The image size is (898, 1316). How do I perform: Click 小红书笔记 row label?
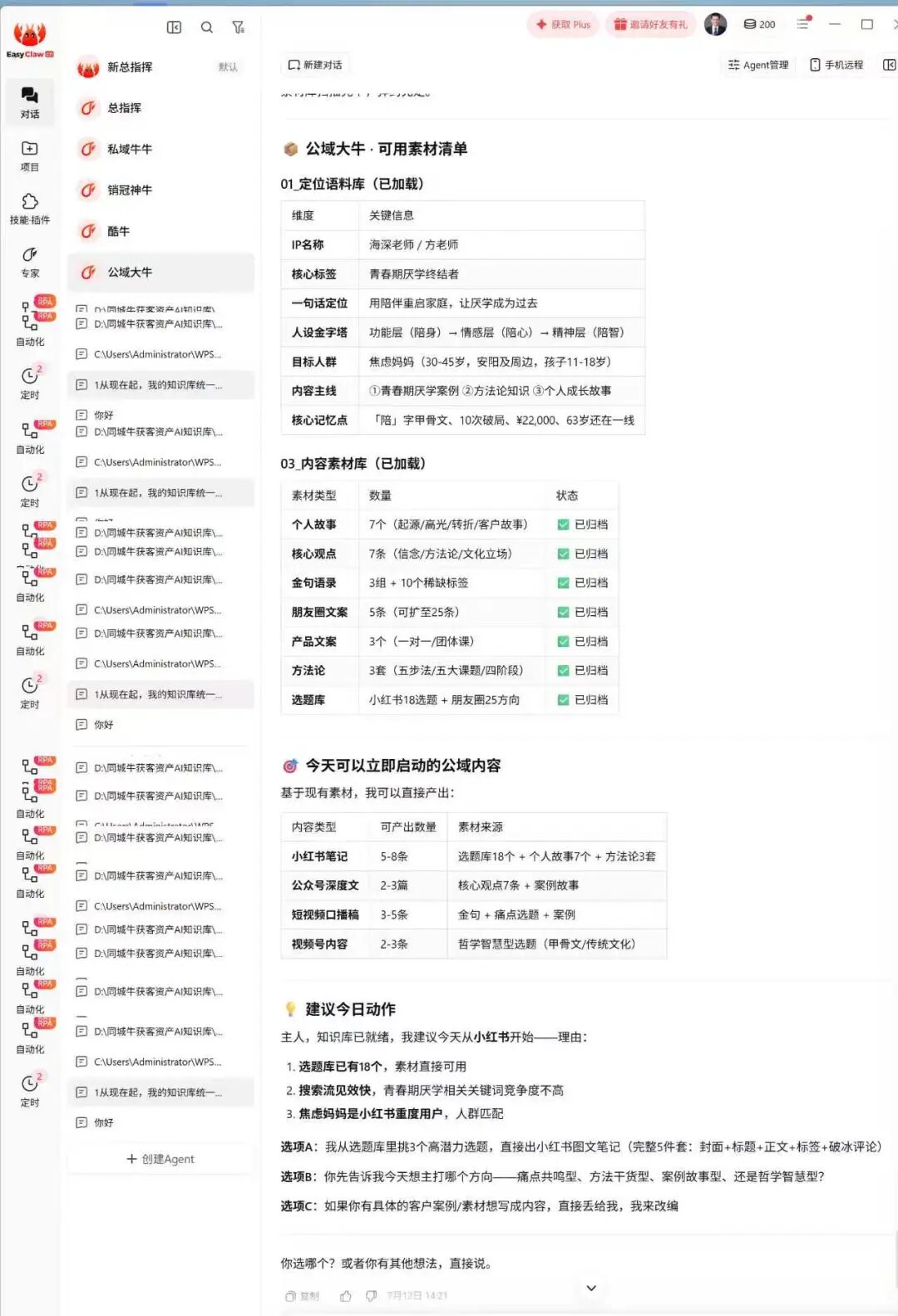coord(319,856)
